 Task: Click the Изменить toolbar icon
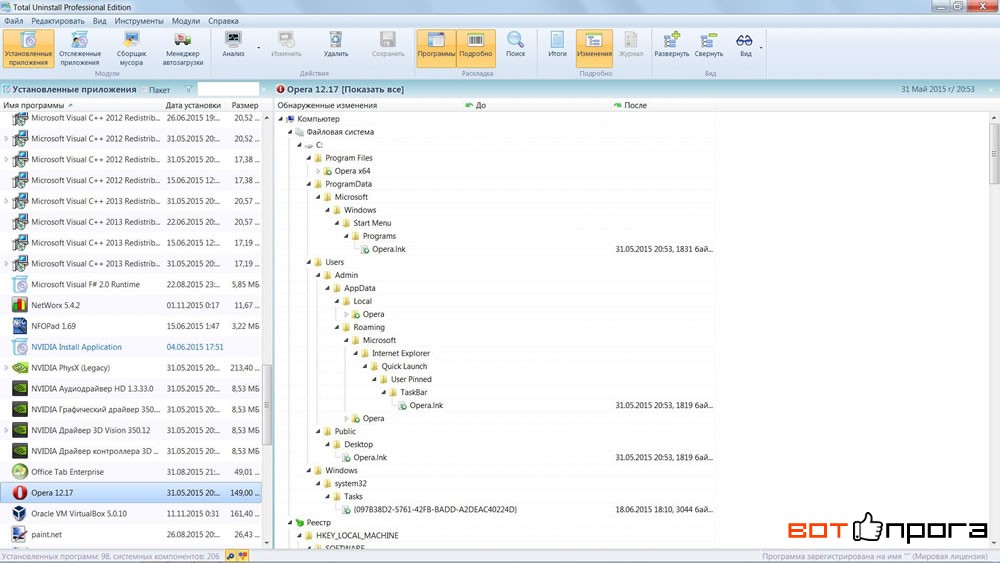point(286,45)
